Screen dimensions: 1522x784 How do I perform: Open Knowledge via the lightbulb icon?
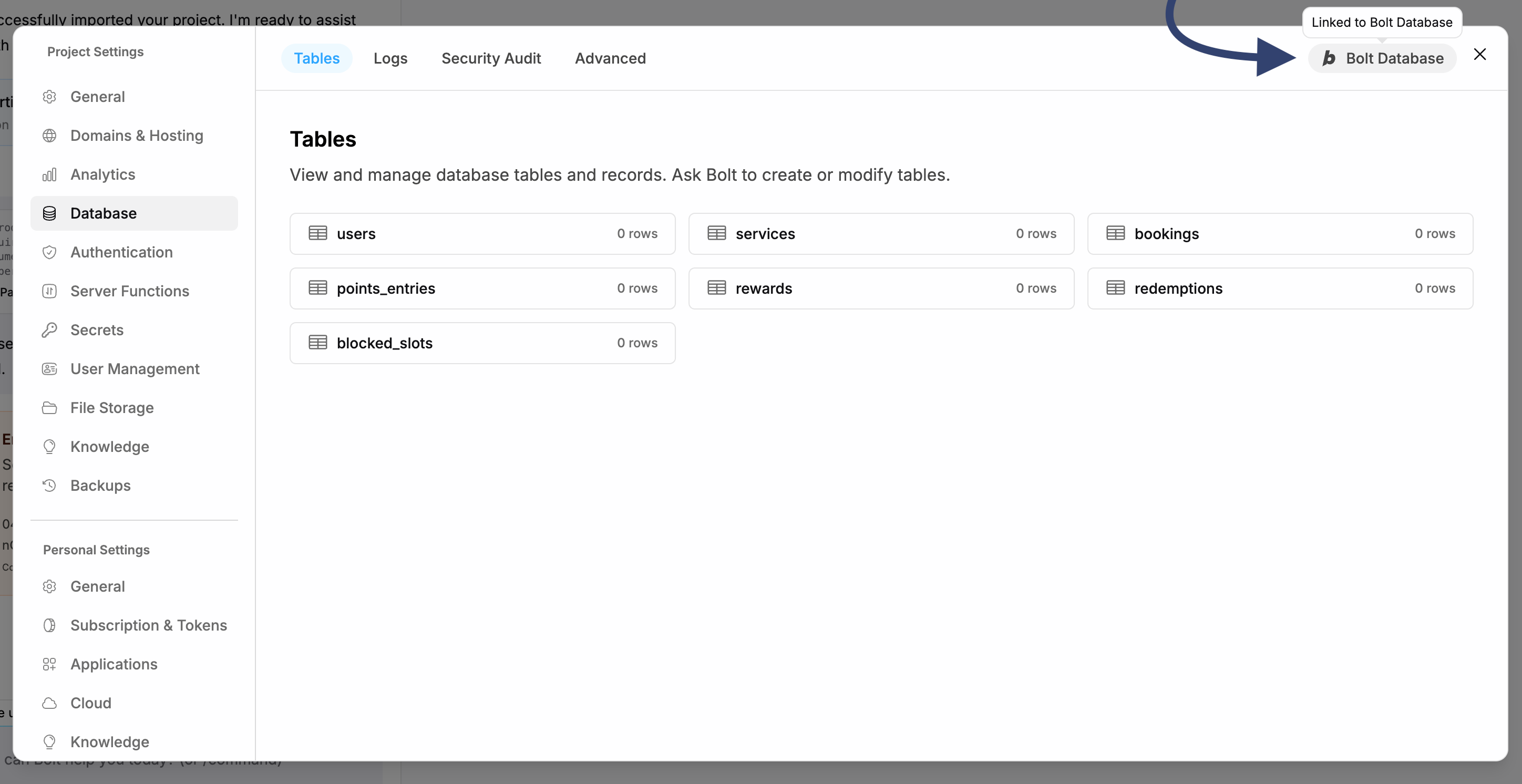click(x=49, y=446)
